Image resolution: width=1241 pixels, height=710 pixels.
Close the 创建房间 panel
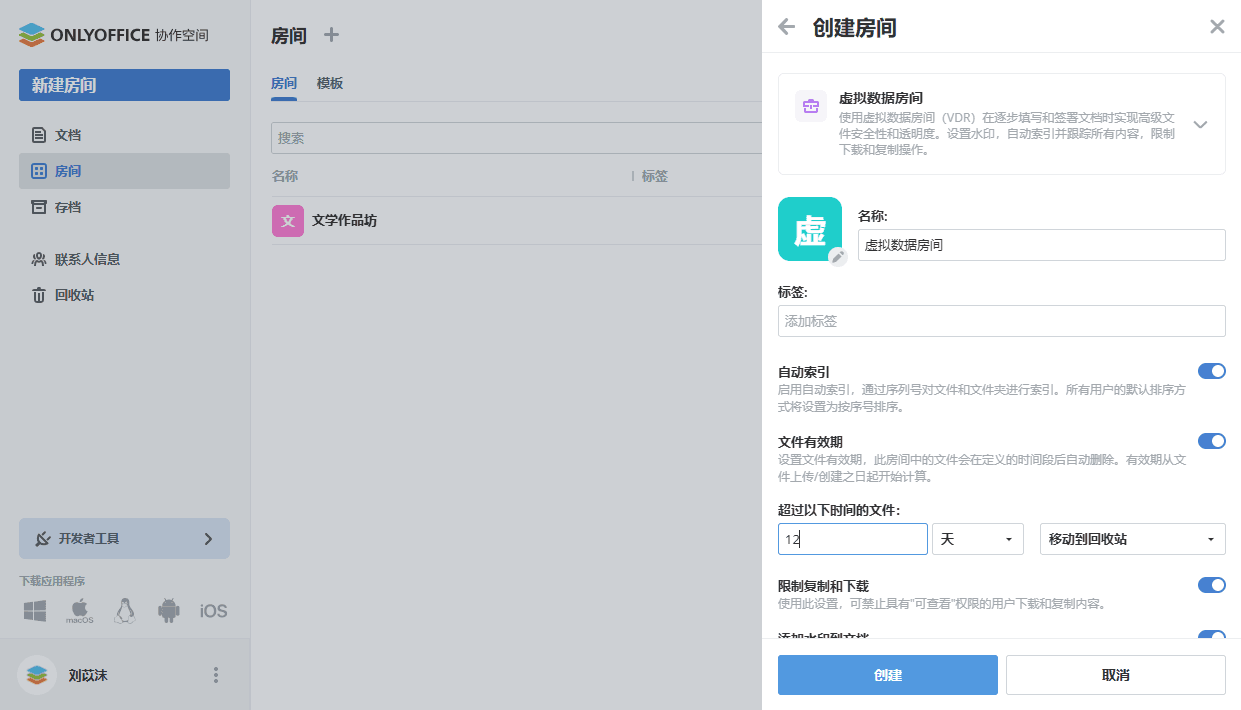click(x=1217, y=27)
